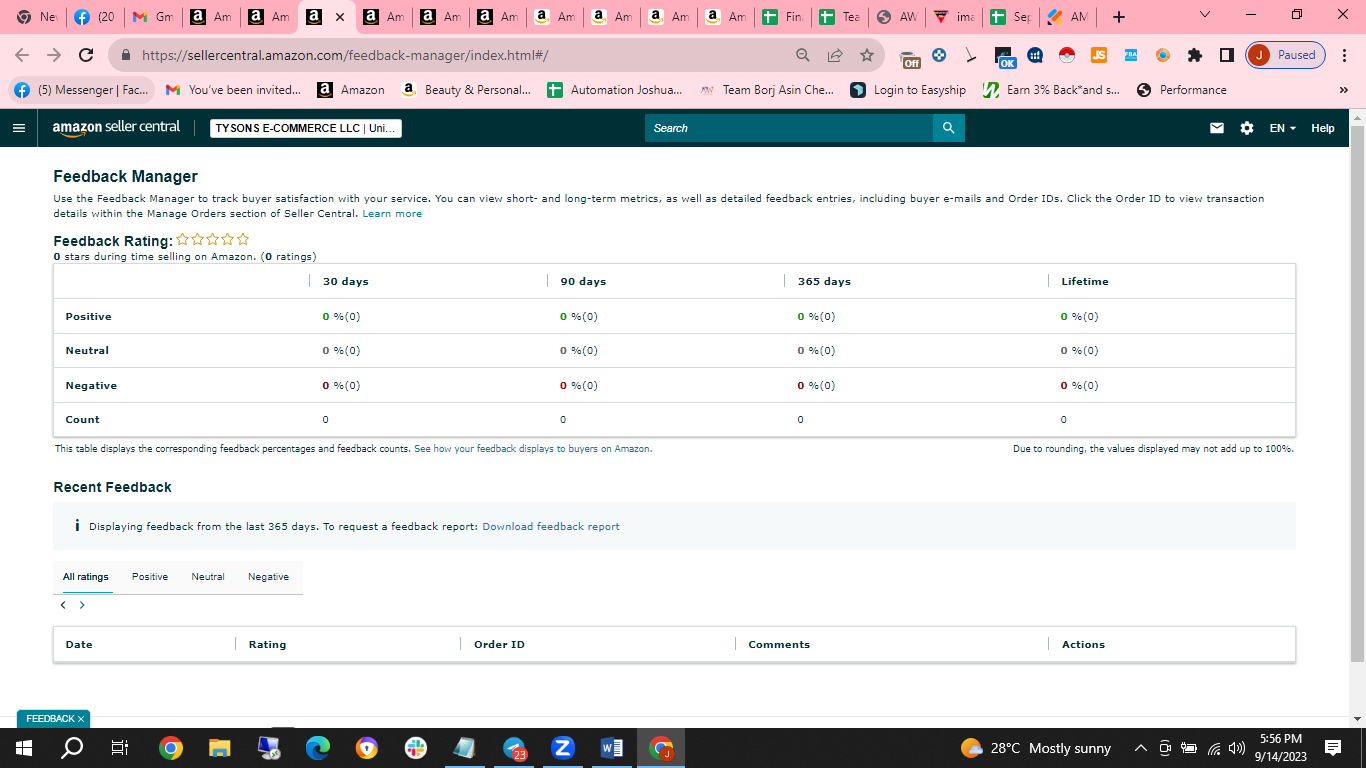Viewport: 1366px width, 768px height.
Task: Switch to the Facebook browser tab
Action: 96,17
